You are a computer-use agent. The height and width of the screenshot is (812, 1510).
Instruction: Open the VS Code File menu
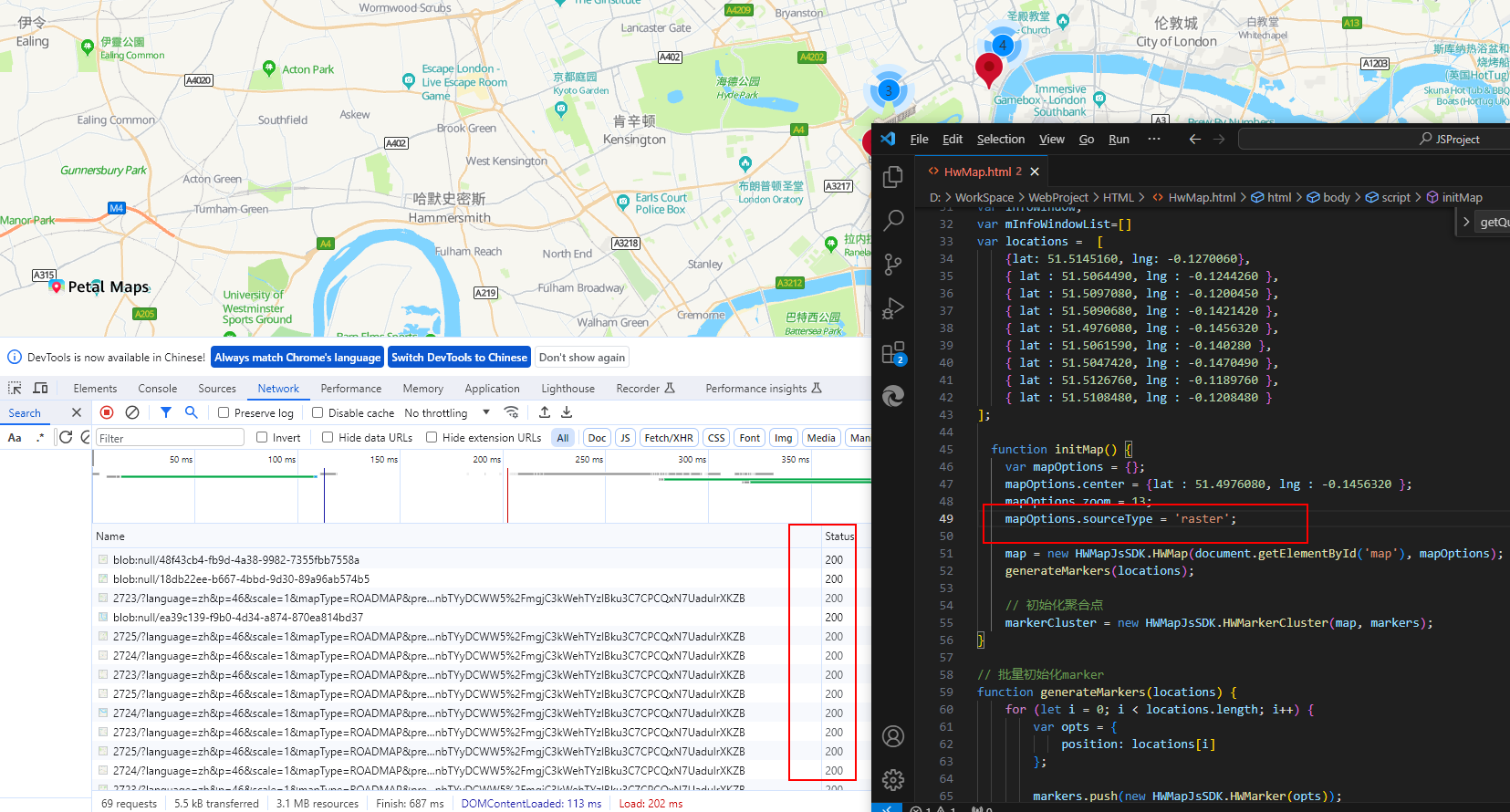click(x=919, y=139)
